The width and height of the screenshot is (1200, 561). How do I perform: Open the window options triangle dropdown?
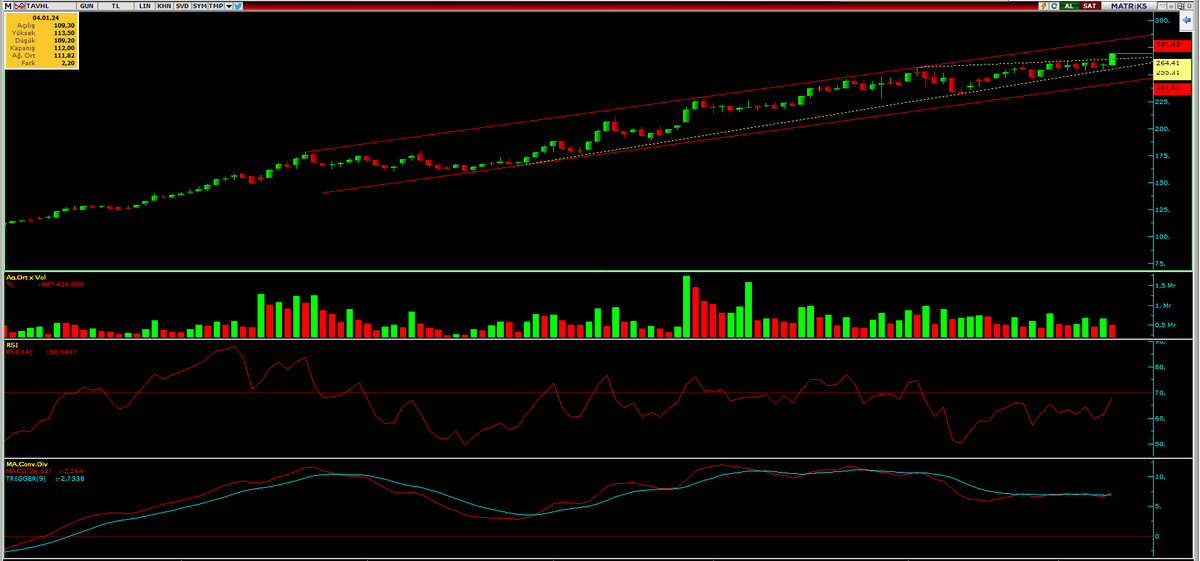1162,6
